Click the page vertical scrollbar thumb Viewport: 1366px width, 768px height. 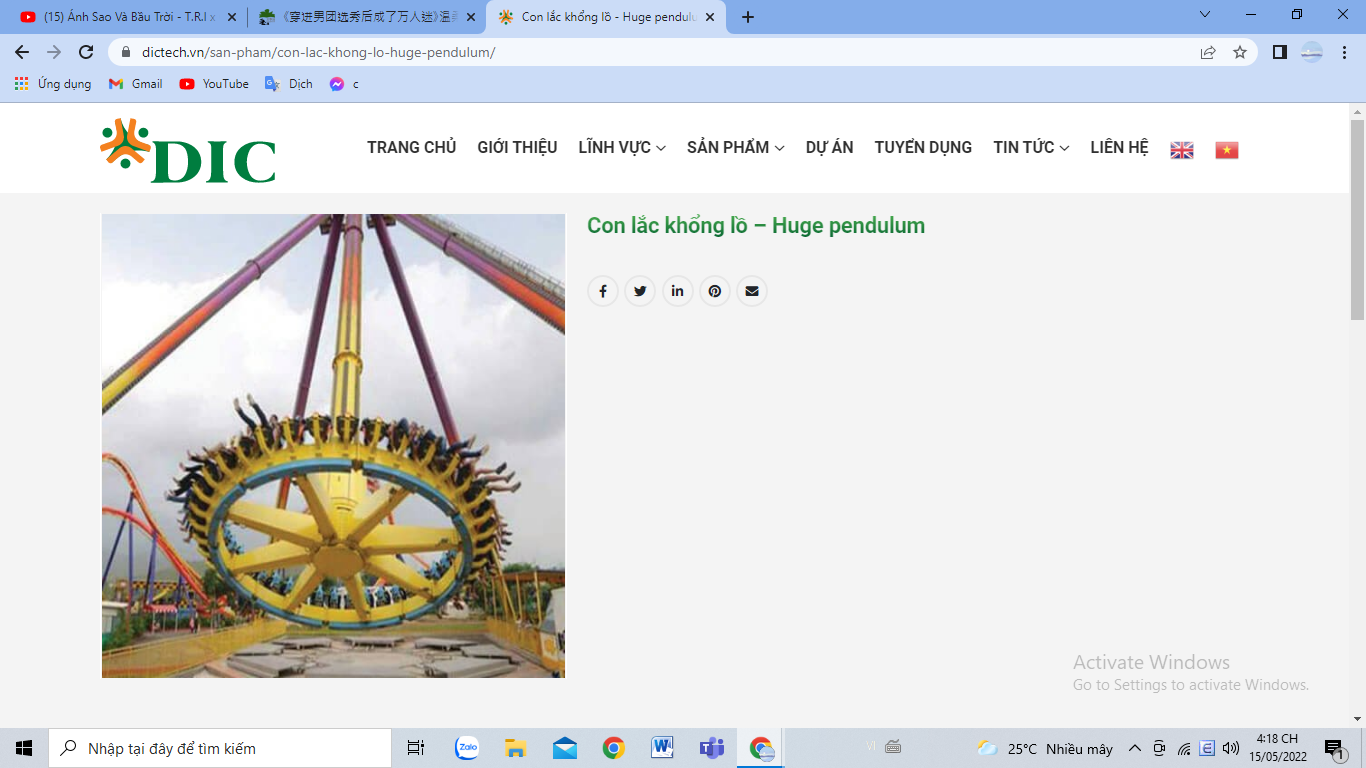(x=1357, y=220)
